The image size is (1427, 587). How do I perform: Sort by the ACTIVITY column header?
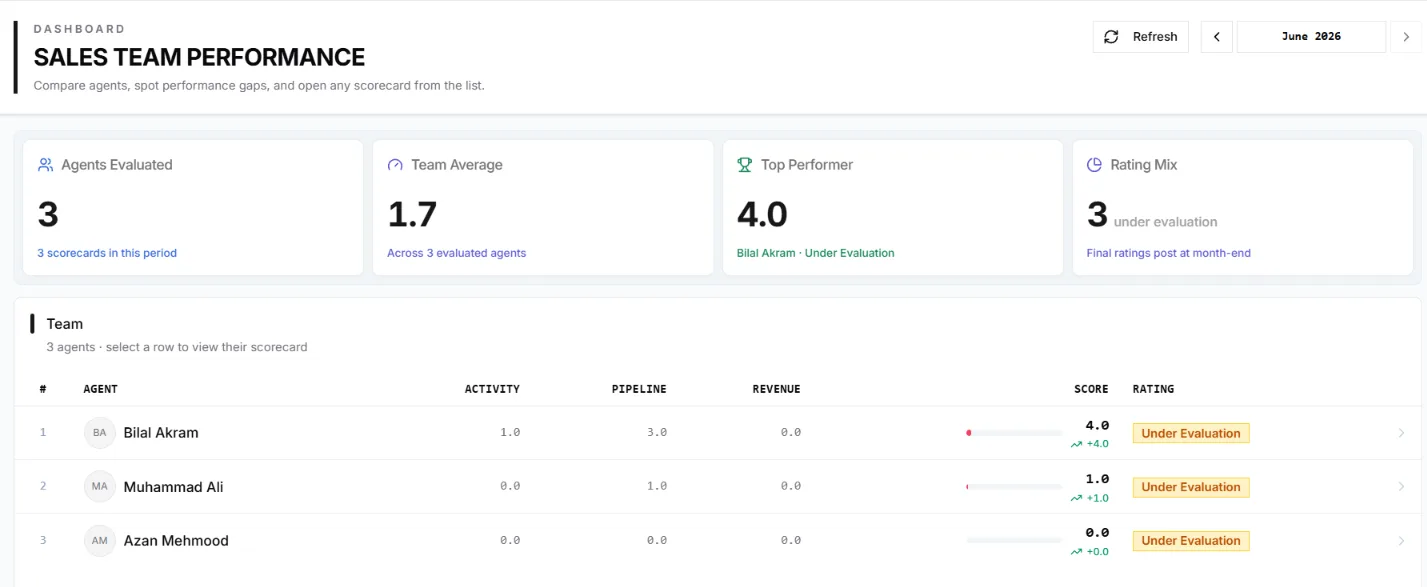pos(492,389)
